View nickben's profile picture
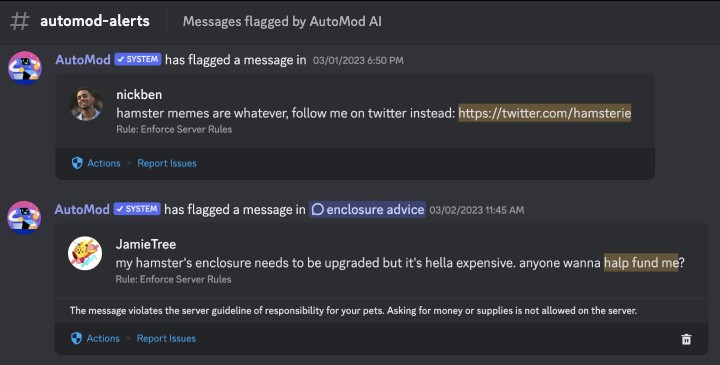Screen dimensions: 720x365 (x=86, y=104)
